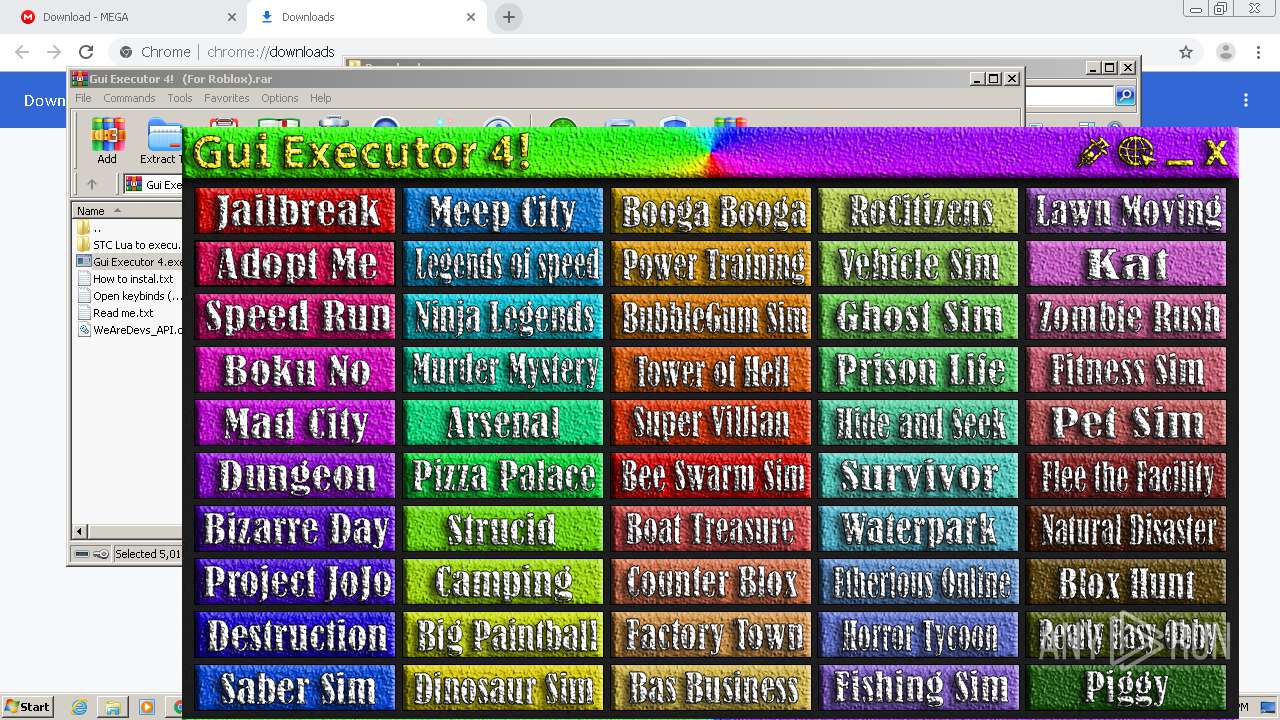Image resolution: width=1280 pixels, height=720 pixels.
Task: Choose the Murder Mystery button
Action: pyautogui.click(x=503, y=370)
